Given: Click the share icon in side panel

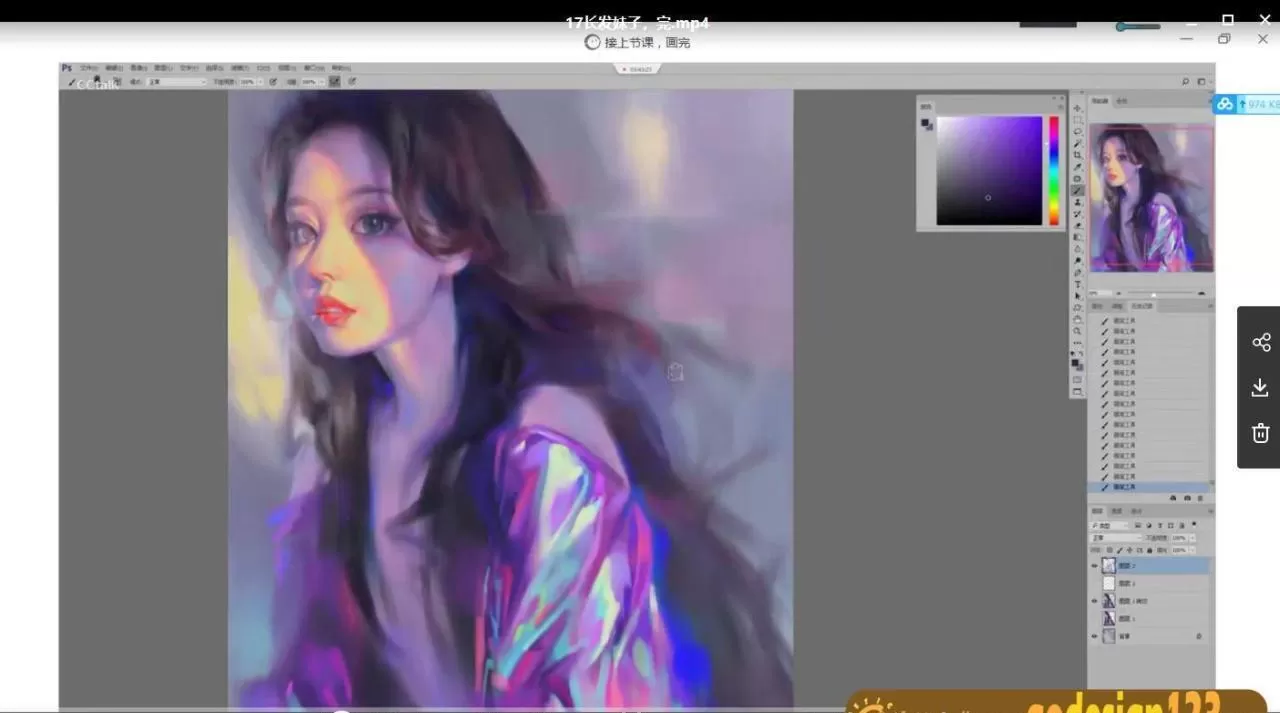Looking at the screenshot, I should click(x=1260, y=342).
